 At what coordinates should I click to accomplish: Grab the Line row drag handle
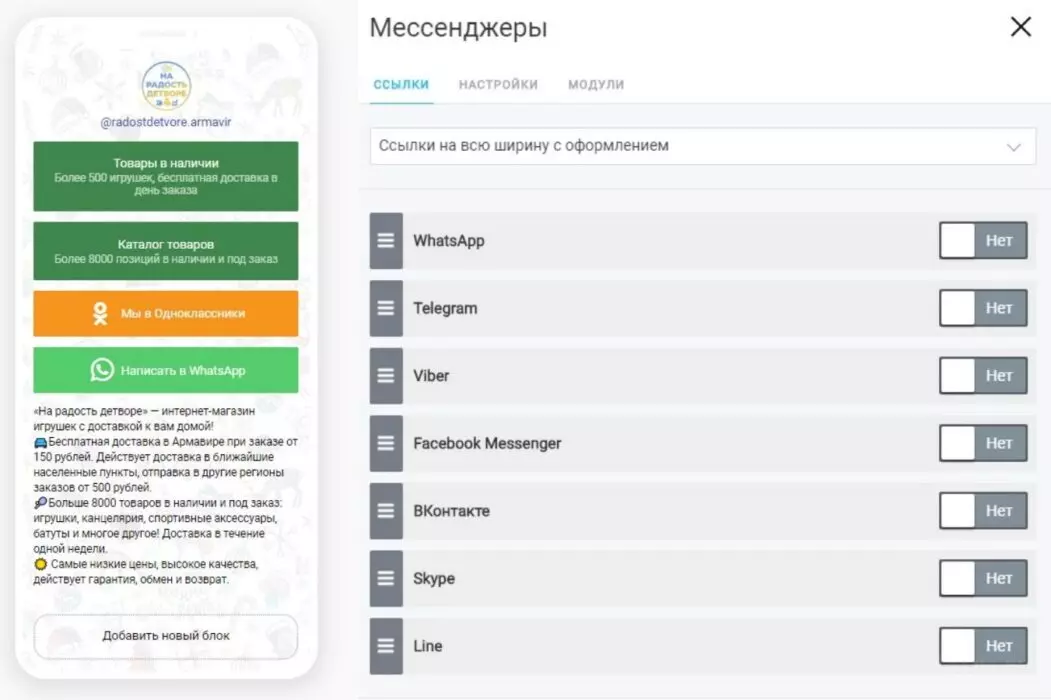[x=386, y=646]
